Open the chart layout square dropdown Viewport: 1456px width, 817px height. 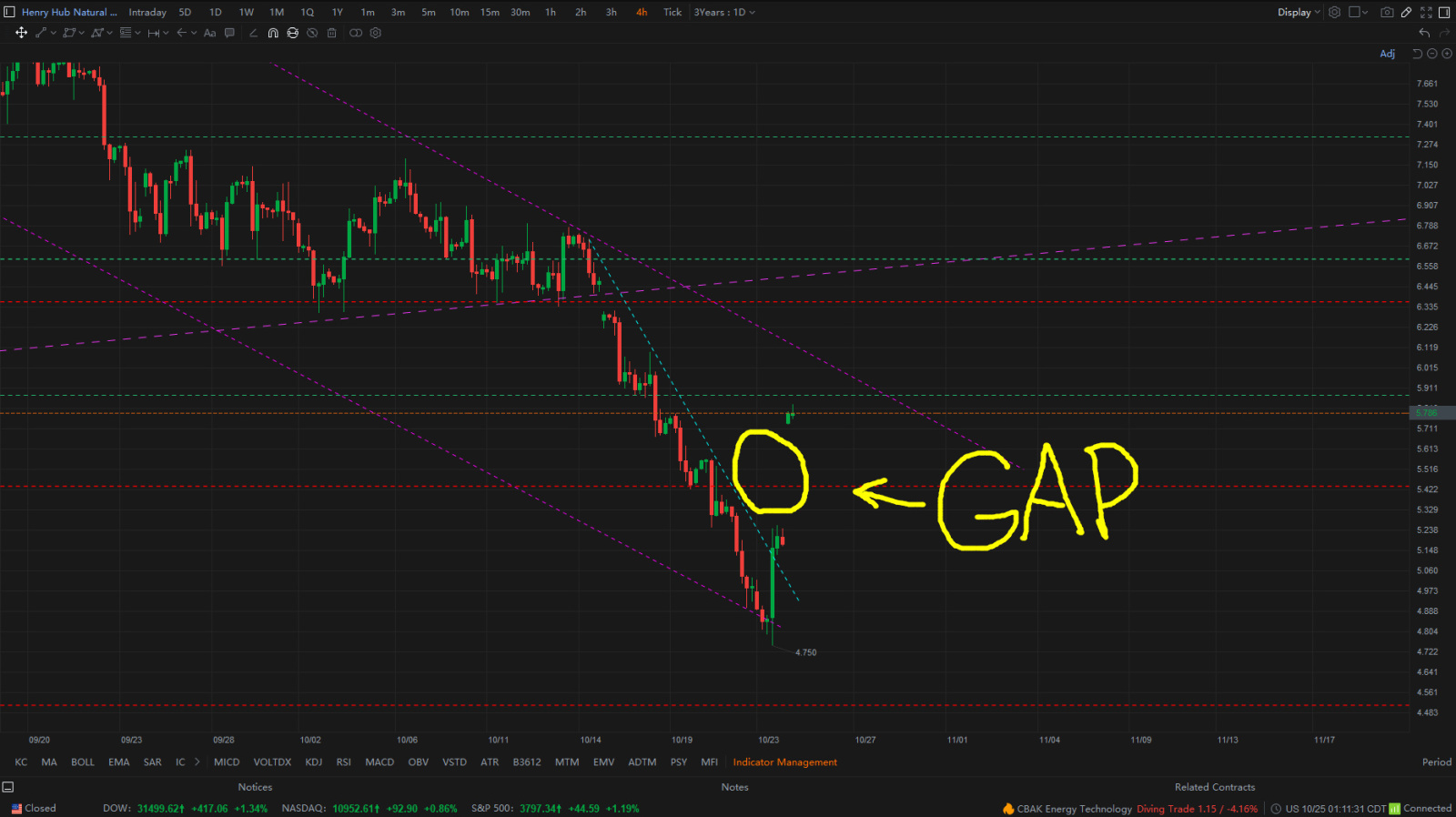1358,12
